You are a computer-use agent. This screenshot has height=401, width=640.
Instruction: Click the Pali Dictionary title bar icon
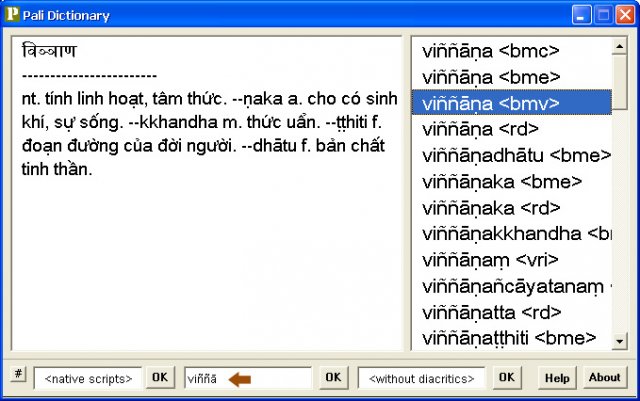[x=12, y=14]
